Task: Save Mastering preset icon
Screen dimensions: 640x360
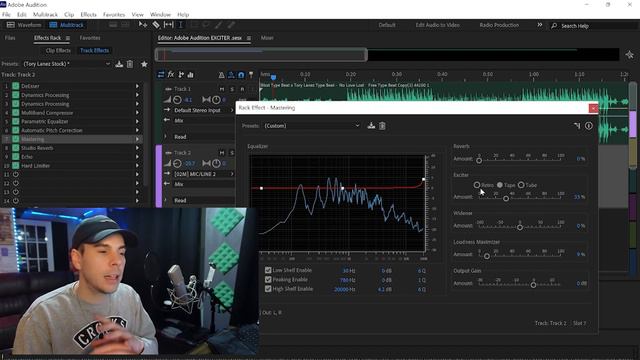Action: pos(371,126)
